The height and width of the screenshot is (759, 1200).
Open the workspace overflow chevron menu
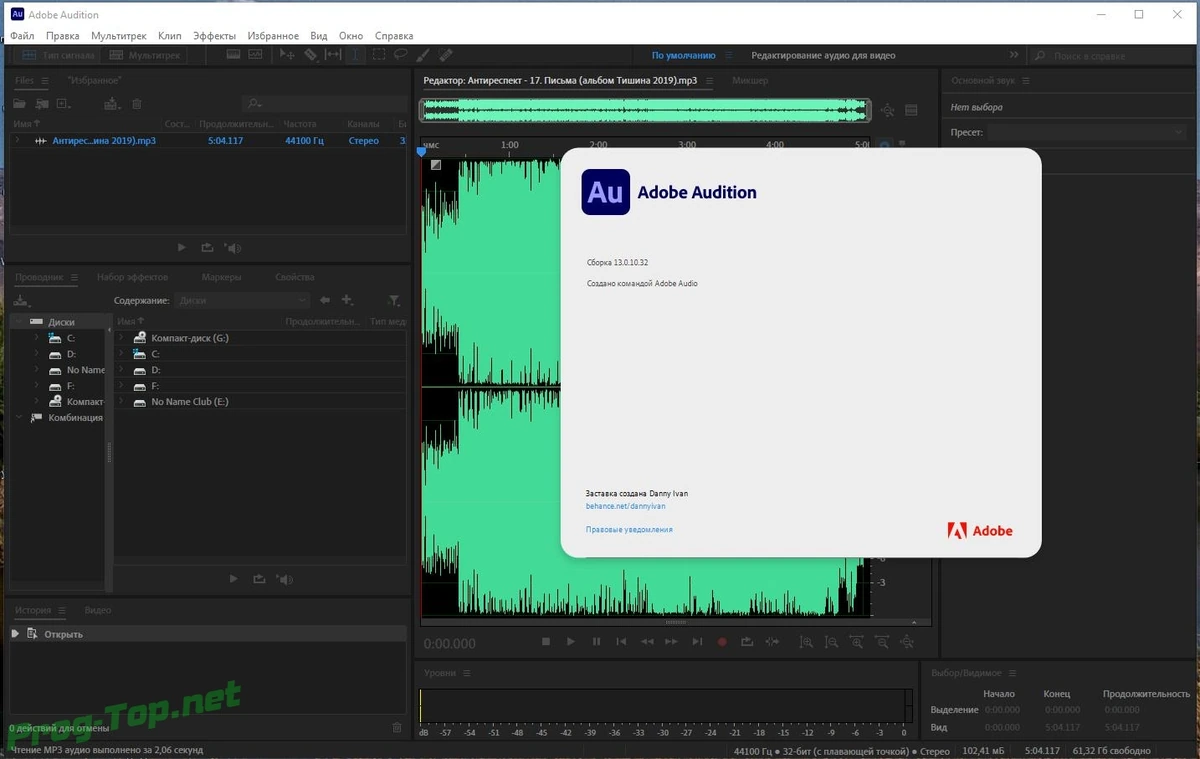pos(1014,55)
